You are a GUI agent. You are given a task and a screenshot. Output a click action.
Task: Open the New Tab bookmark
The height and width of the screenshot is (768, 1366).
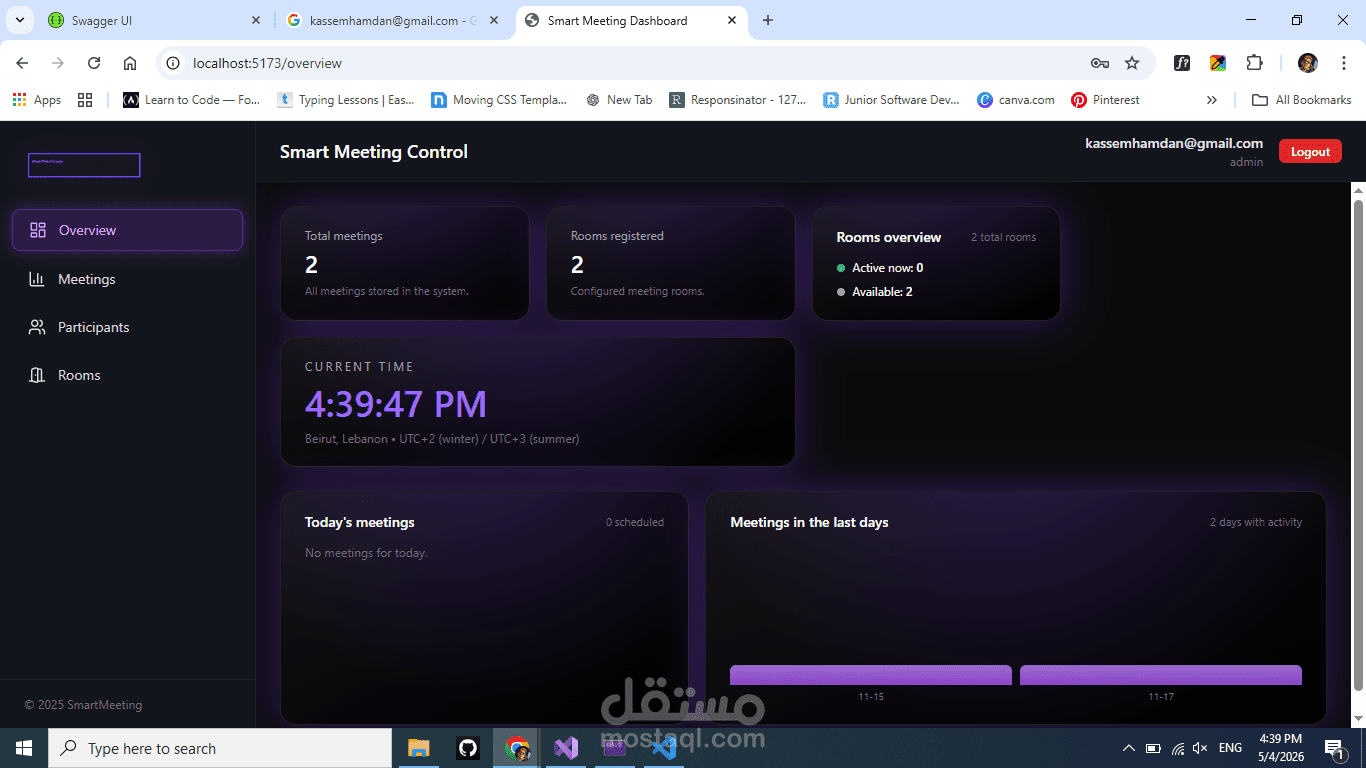coord(619,100)
